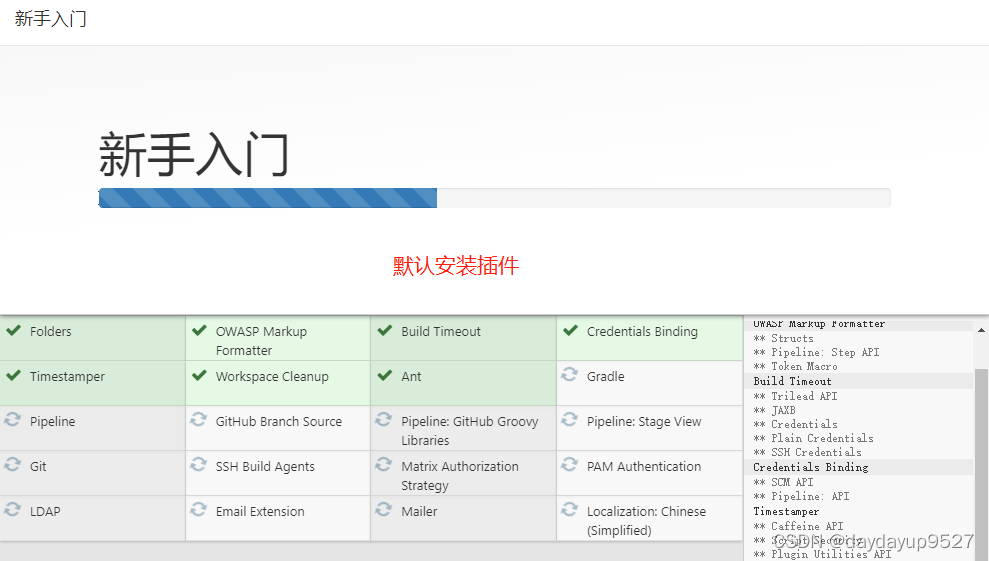This screenshot has width=989, height=561.
Task: Click the LDAP pending sync icon
Action: coord(13,509)
